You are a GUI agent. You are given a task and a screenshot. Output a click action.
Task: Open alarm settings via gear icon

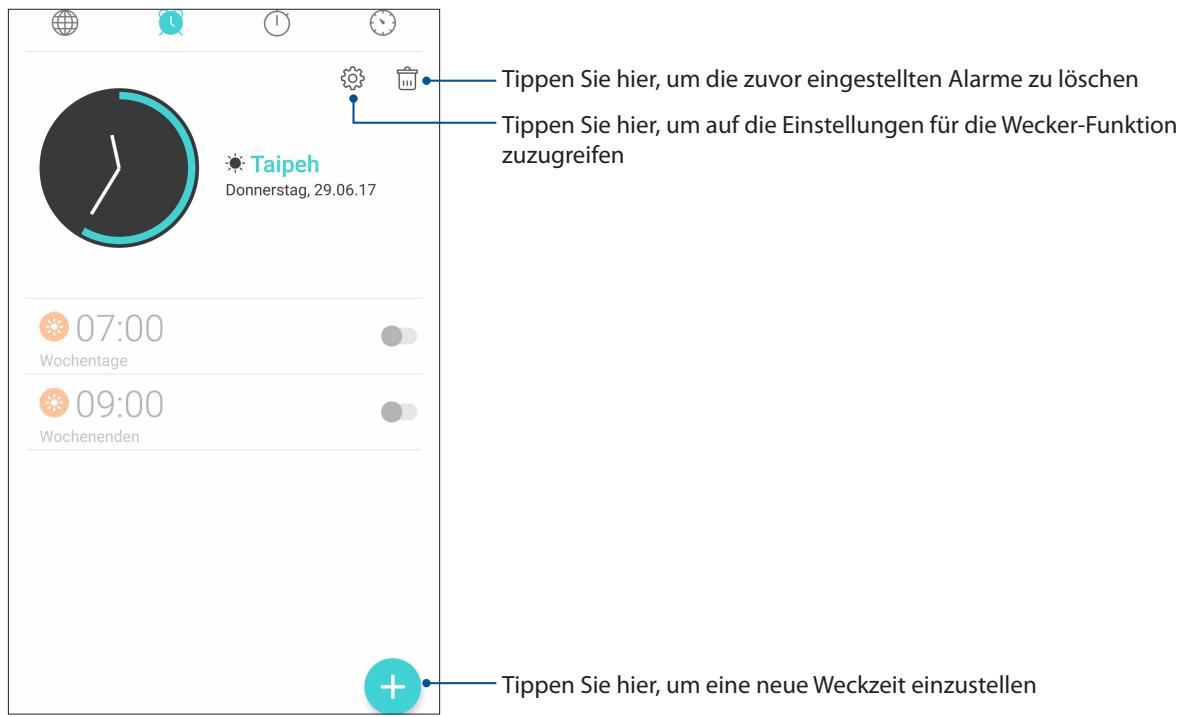(352, 78)
